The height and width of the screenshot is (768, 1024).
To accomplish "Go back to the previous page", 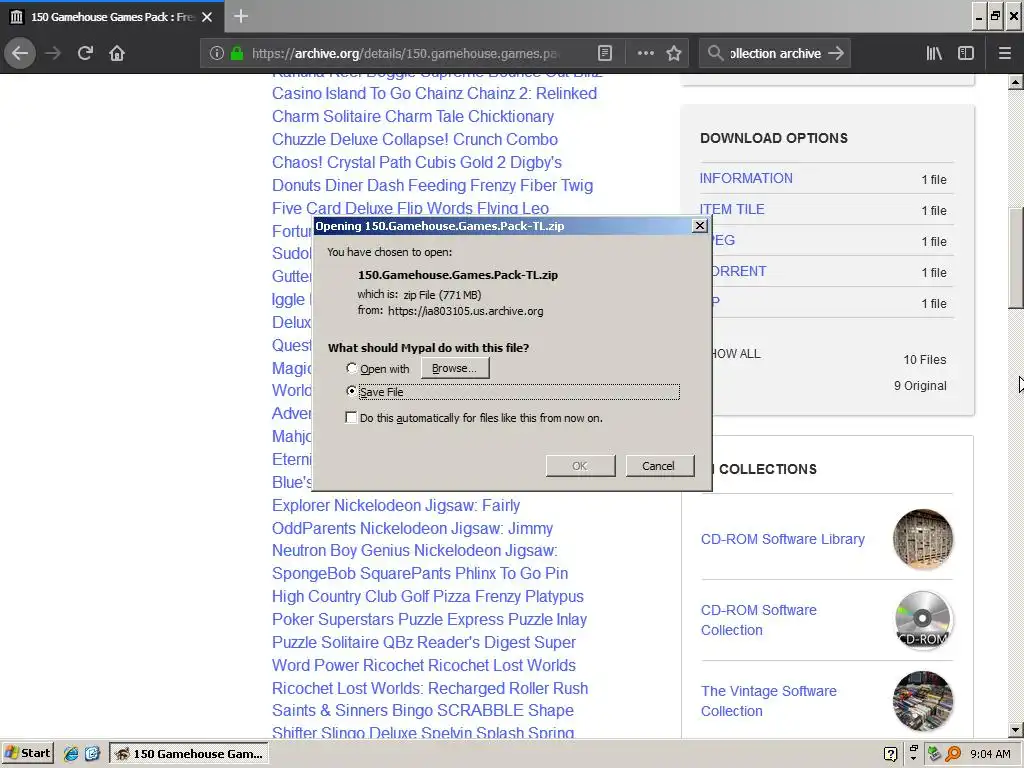I will click(x=20, y=53).
